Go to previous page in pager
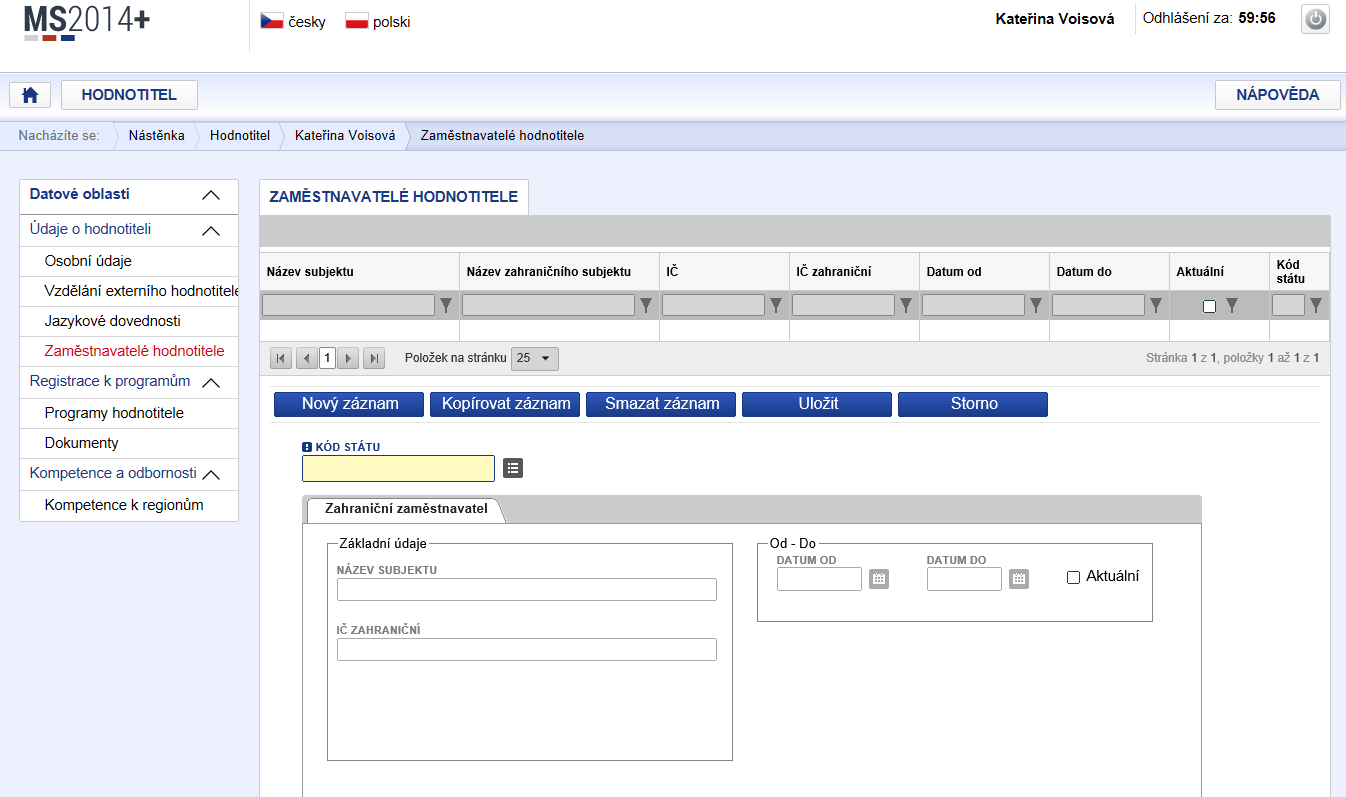The width and height of the screenshot is (1346, 797). pyautogui.click(x=307, y=358)
